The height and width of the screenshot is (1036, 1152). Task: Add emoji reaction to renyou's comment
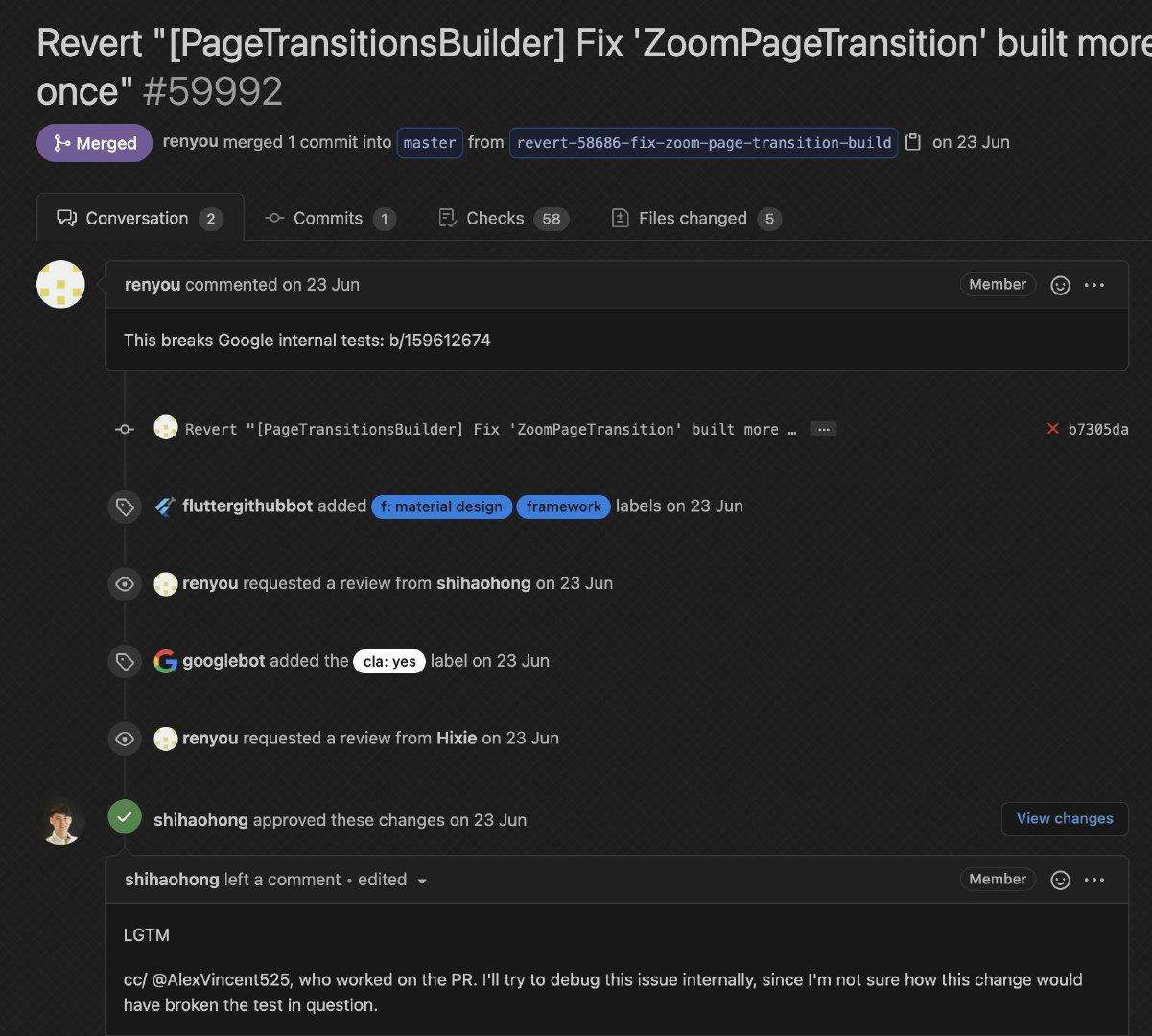(x=1060, y=285)
